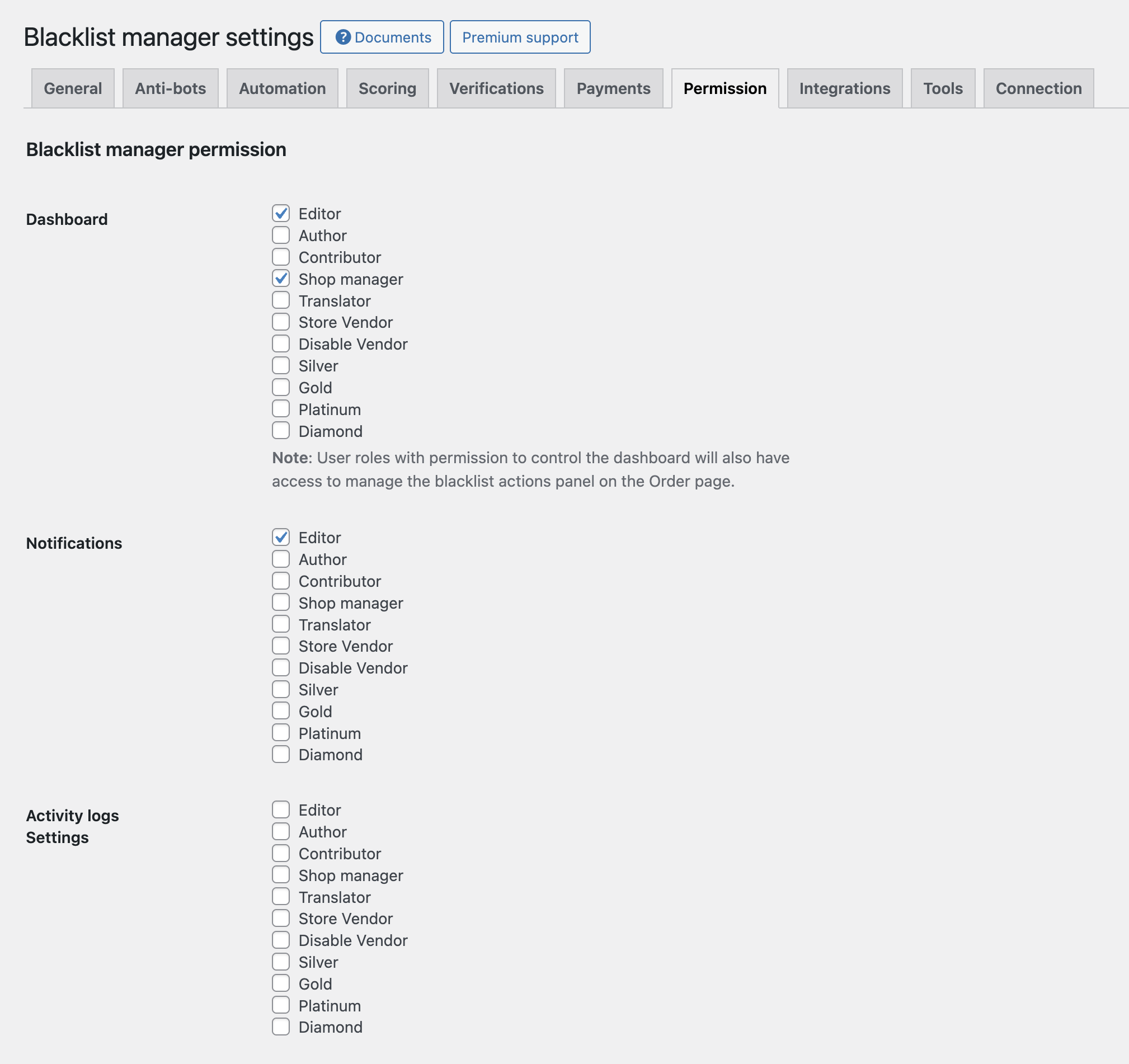1129x1064 pixels.
Task: Check Diamond under Activity logs Settings
Action: pos(280,1027)
